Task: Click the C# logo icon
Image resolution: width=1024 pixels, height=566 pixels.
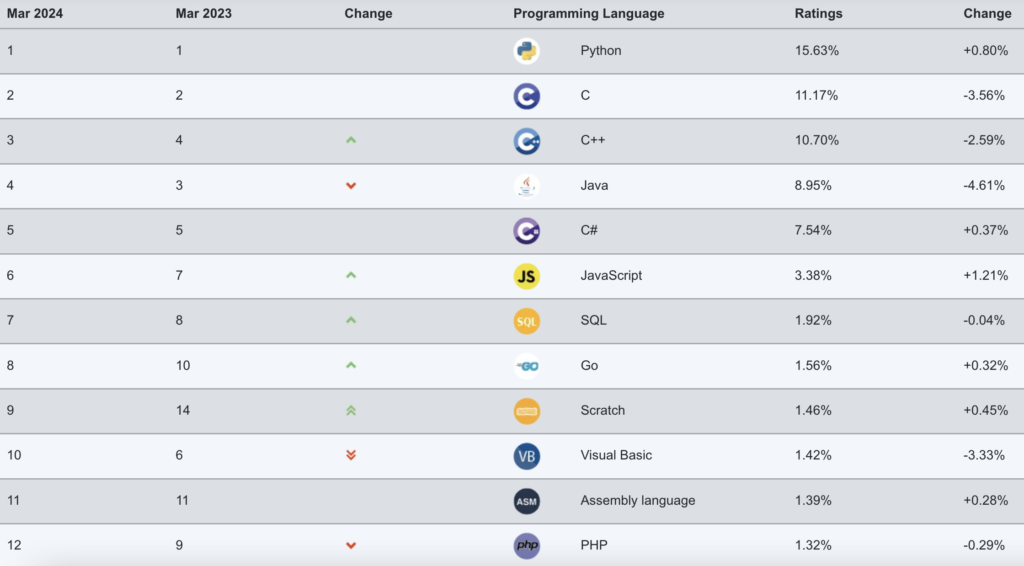Action: point(526,231)
